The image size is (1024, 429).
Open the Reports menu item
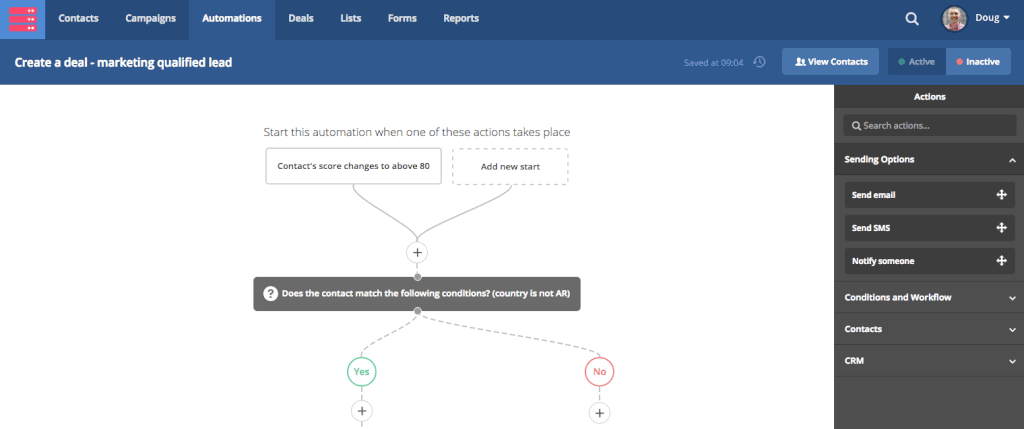click(460, 19)
